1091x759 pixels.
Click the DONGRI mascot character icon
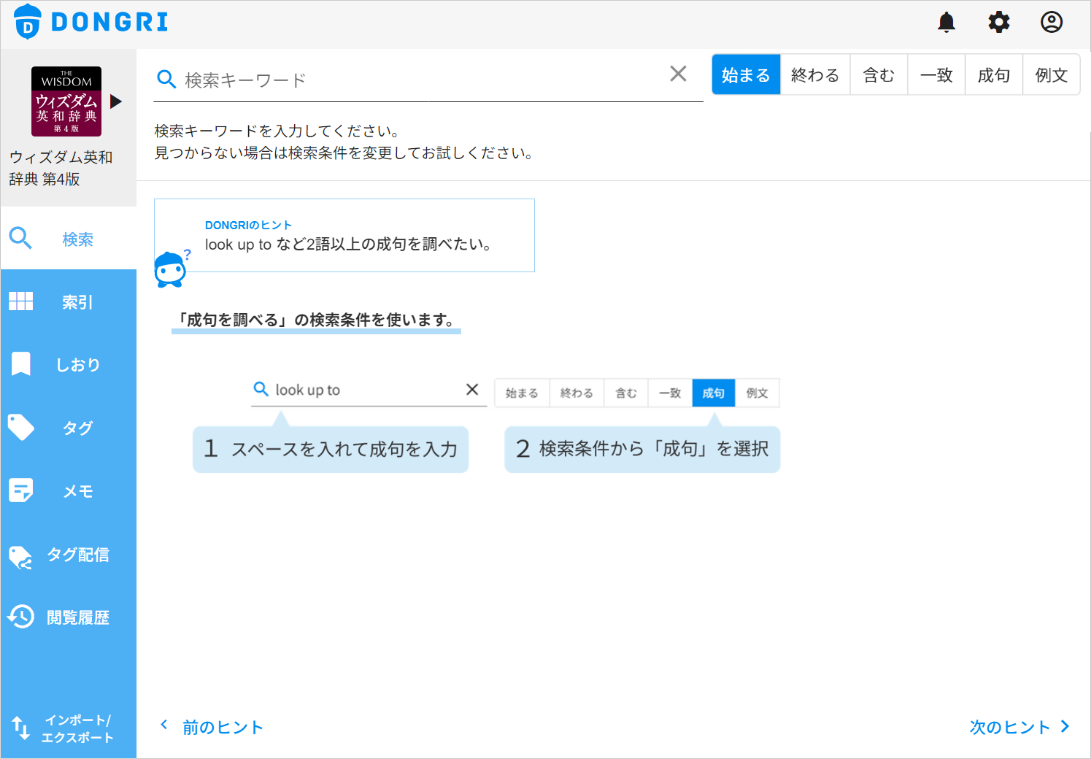(171, 269)
